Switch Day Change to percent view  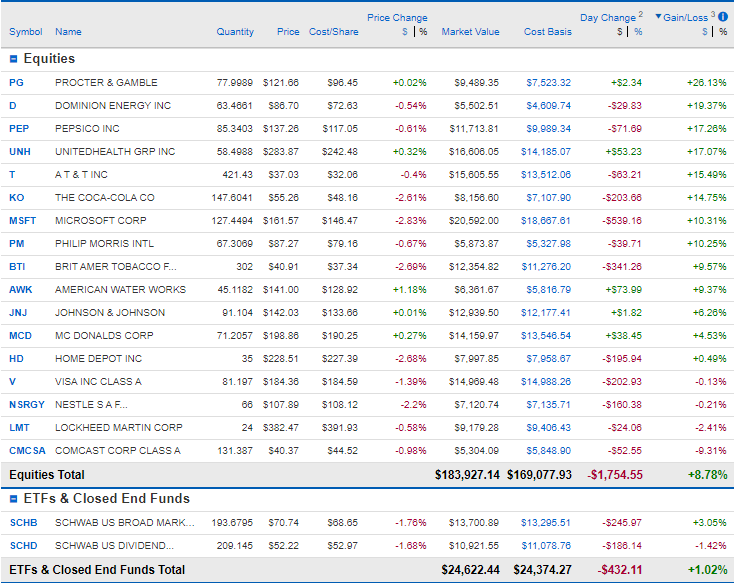click(x=638, y=32)
